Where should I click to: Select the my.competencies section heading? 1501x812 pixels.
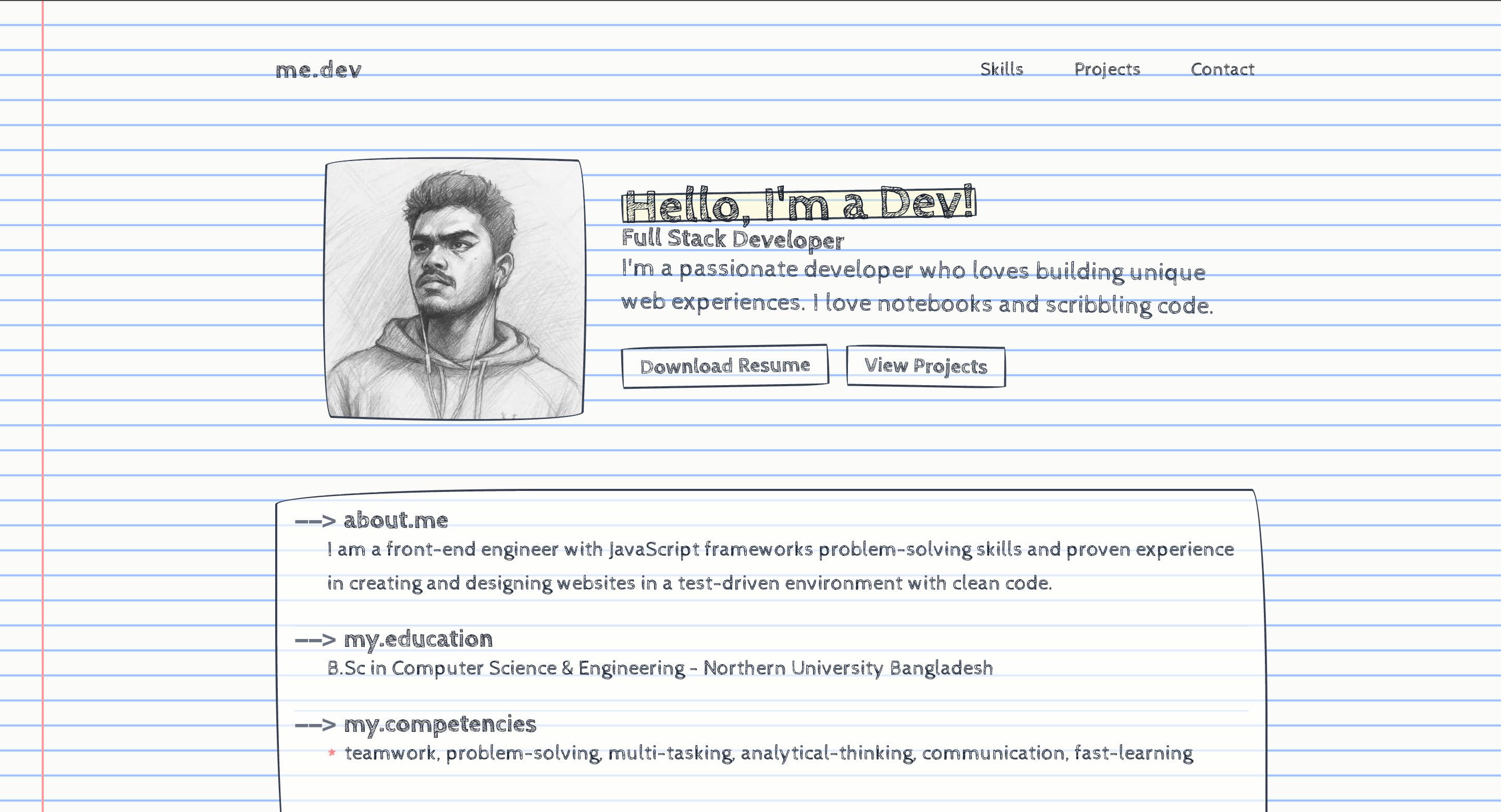coord(439,724)
